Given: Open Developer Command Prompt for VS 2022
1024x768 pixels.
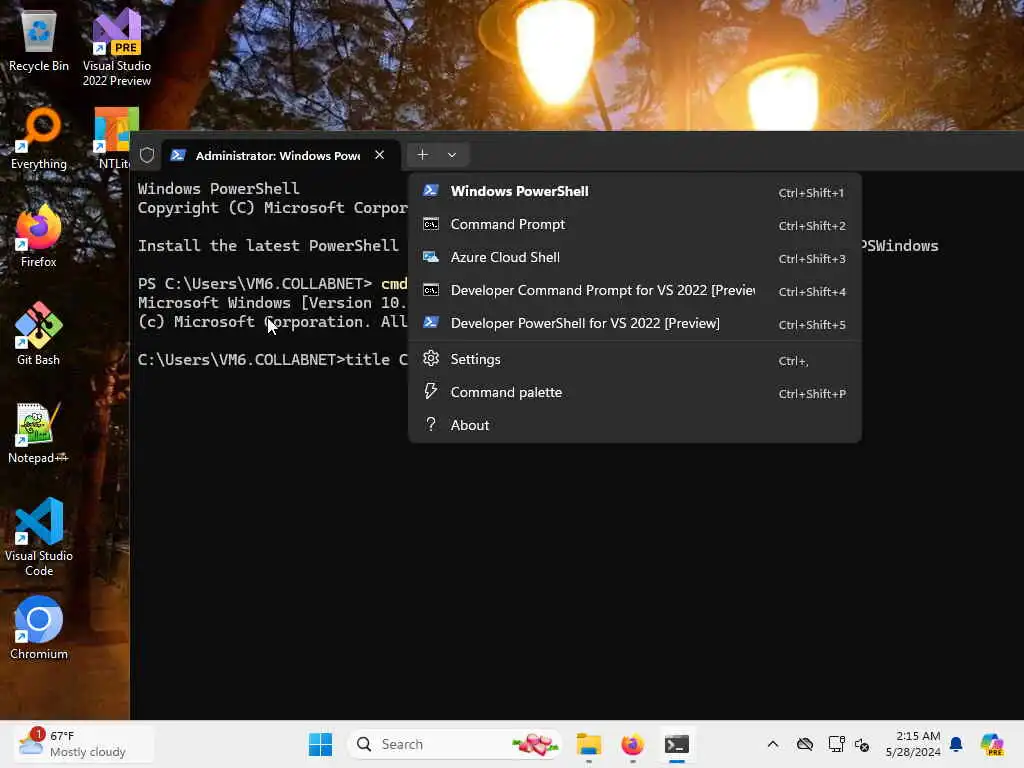Looking at the screenshot, I should (x=635, y=291).
